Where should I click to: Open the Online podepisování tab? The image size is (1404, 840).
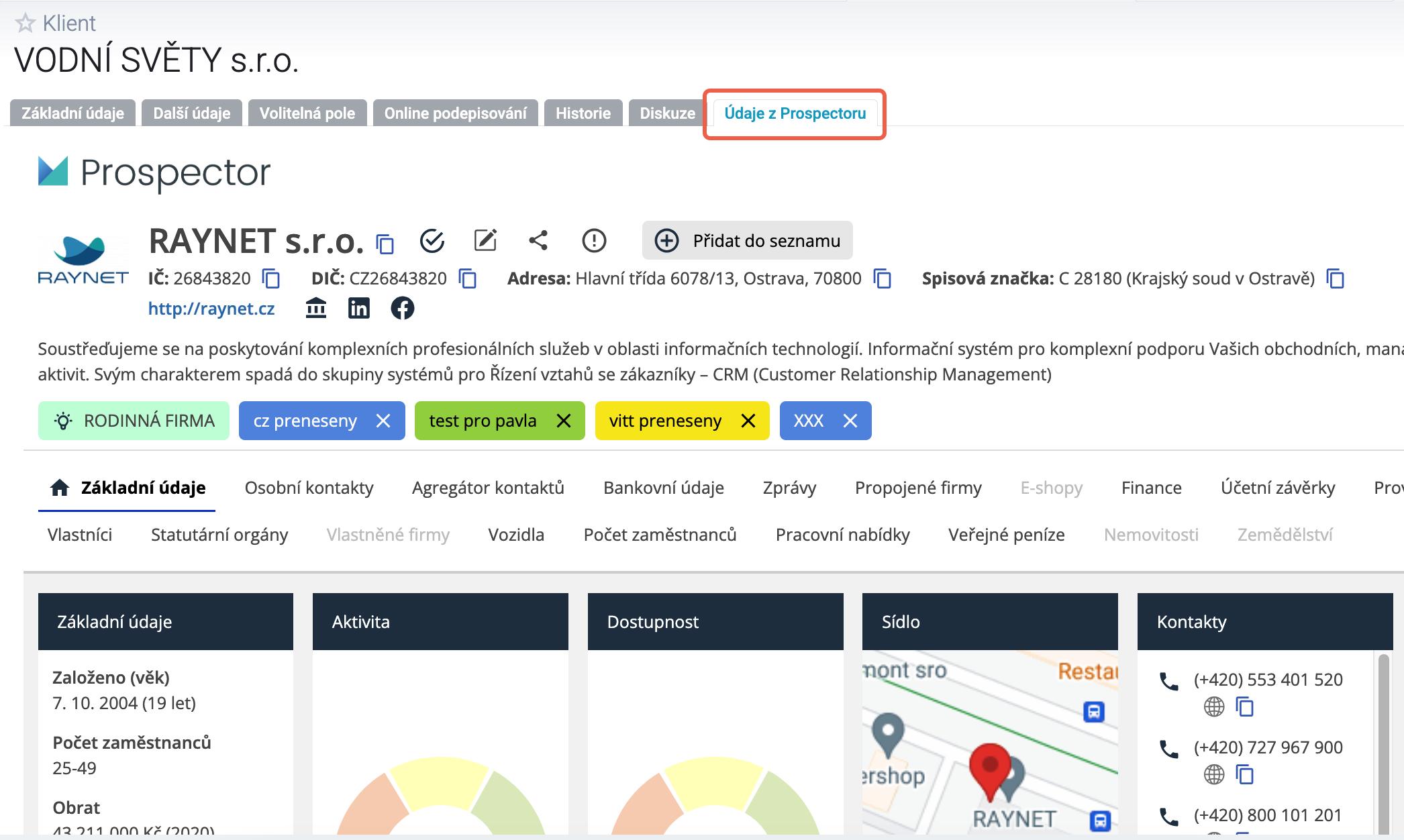click(456, 113)
